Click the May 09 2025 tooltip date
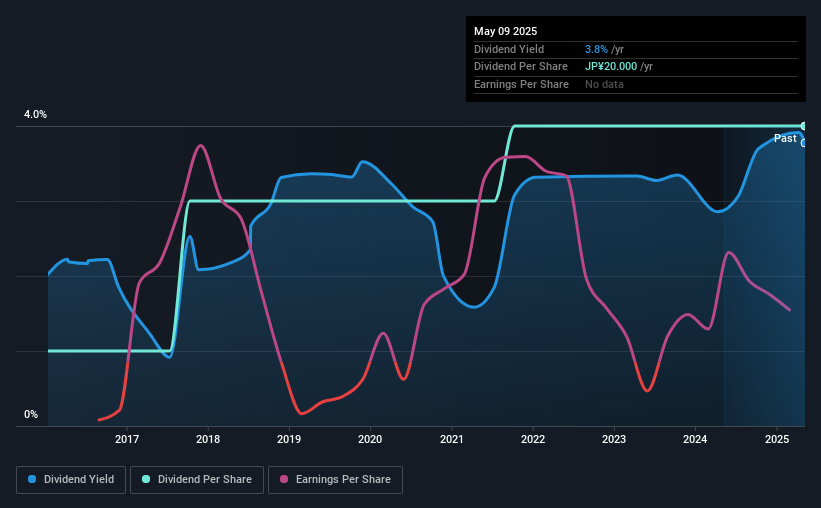This screenshot has height=508, width=821. (505, 31)
